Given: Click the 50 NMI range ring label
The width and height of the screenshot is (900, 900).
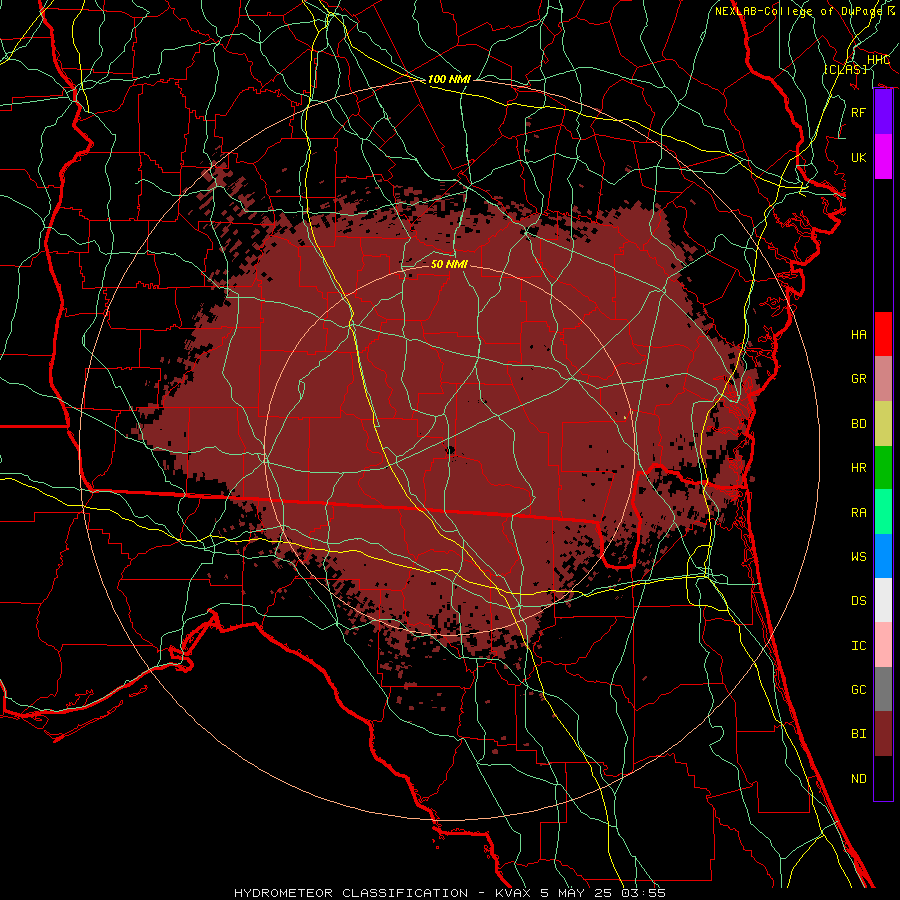Looking at the screenshot, I should click(x=449, y=264).
